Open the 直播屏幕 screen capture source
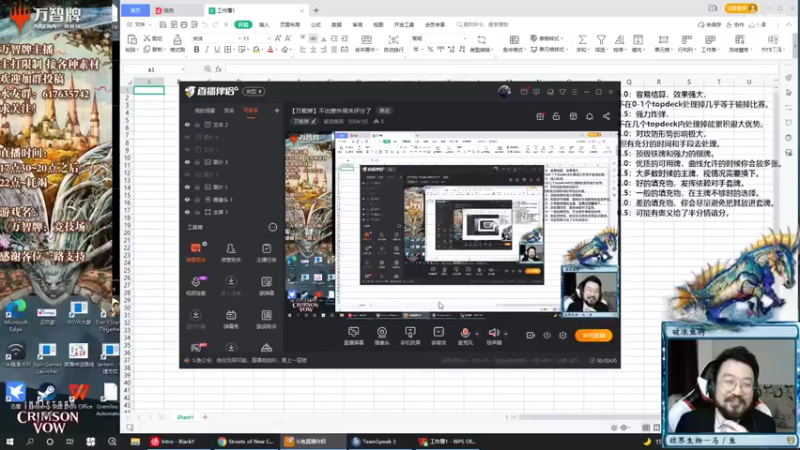The width and height of the screenshot is (800, 450). (x=354, y=336)
